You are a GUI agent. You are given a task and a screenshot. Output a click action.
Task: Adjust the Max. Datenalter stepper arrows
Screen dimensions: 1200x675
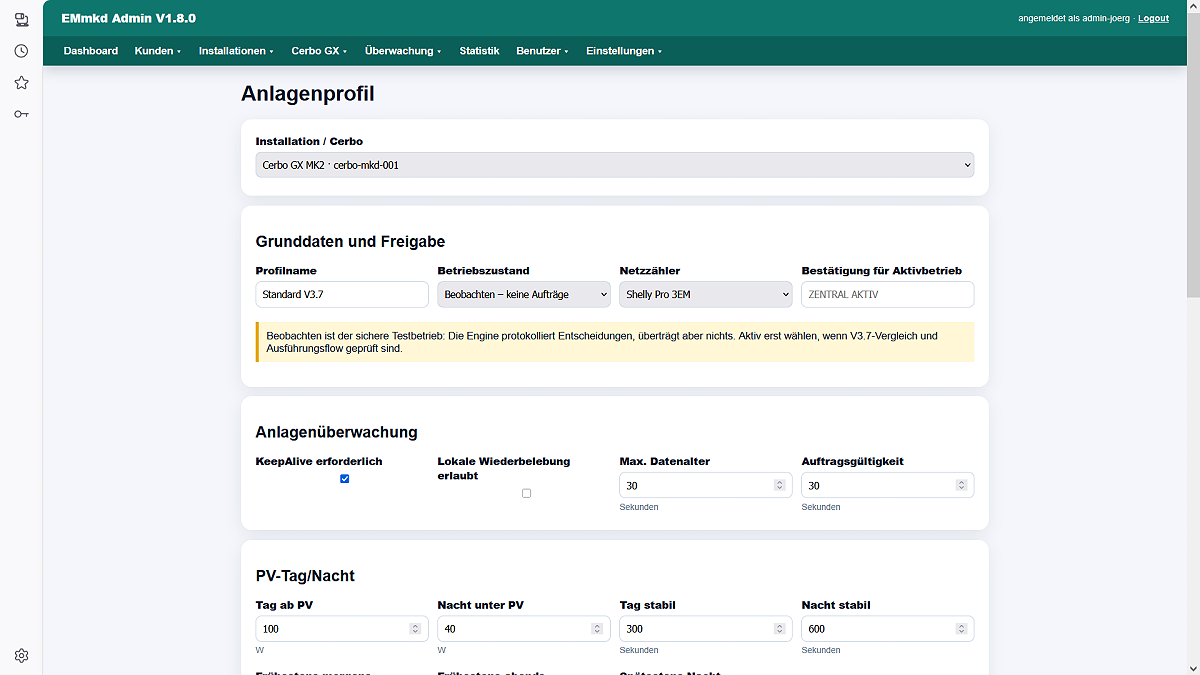pos(779,485)
